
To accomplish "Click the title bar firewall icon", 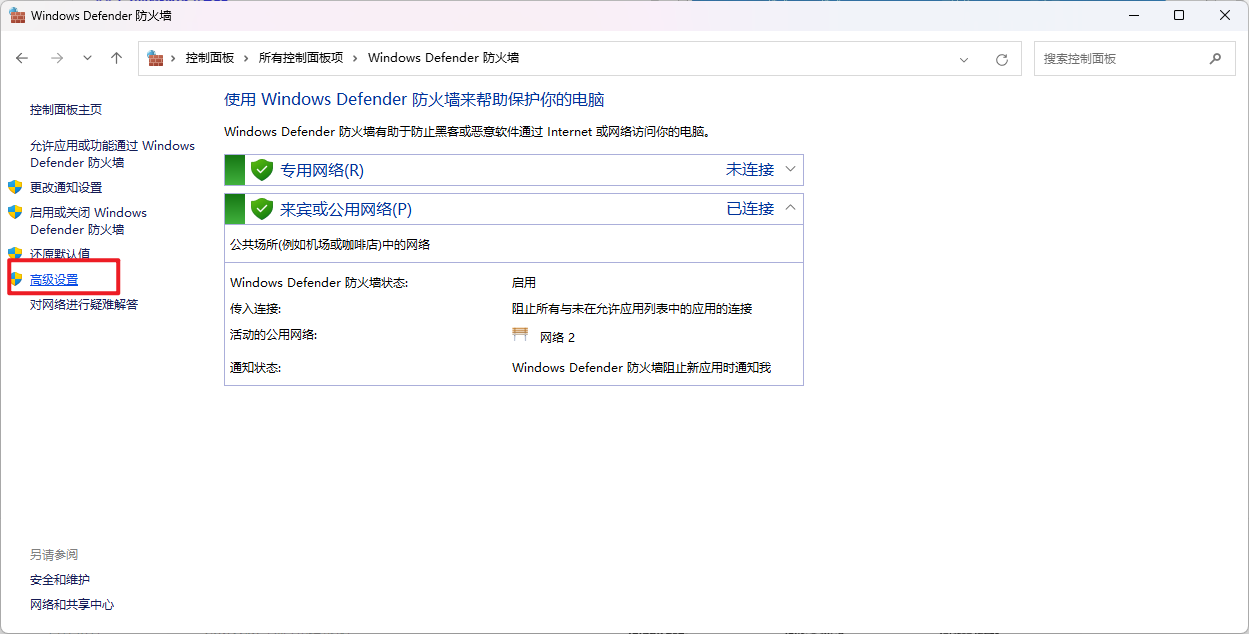I will [17, 15].
